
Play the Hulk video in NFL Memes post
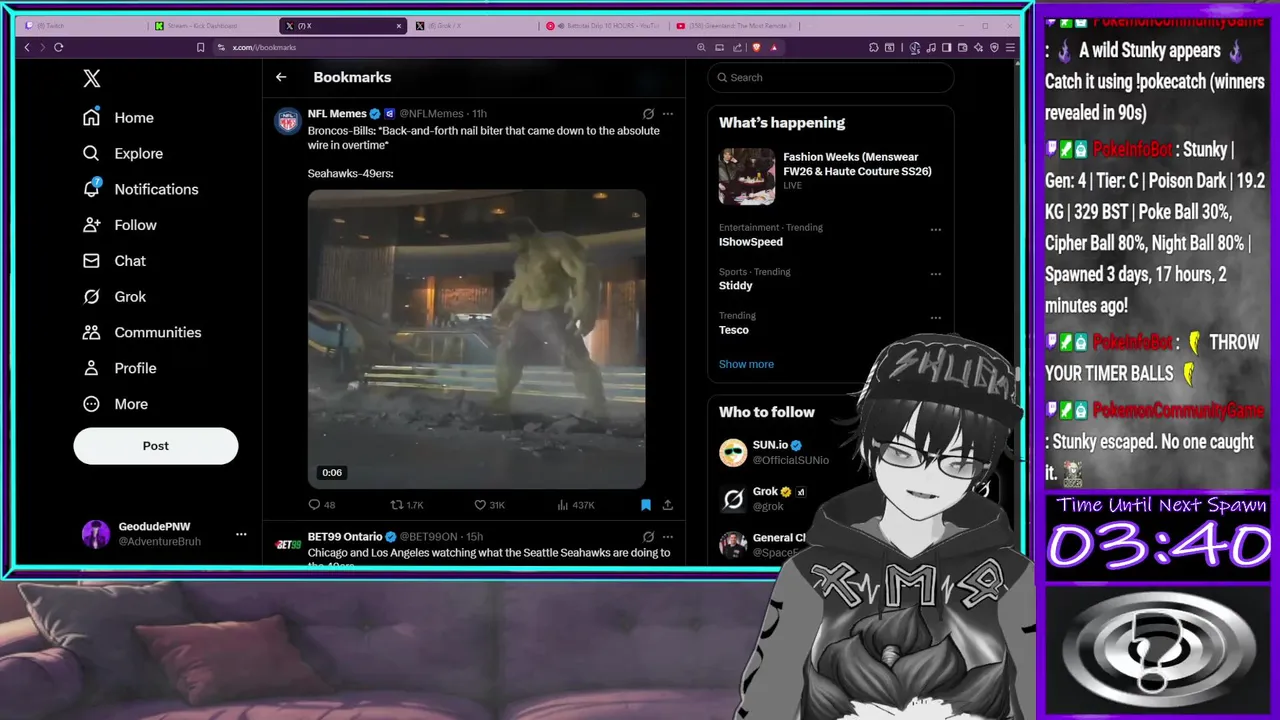[476, 338]
